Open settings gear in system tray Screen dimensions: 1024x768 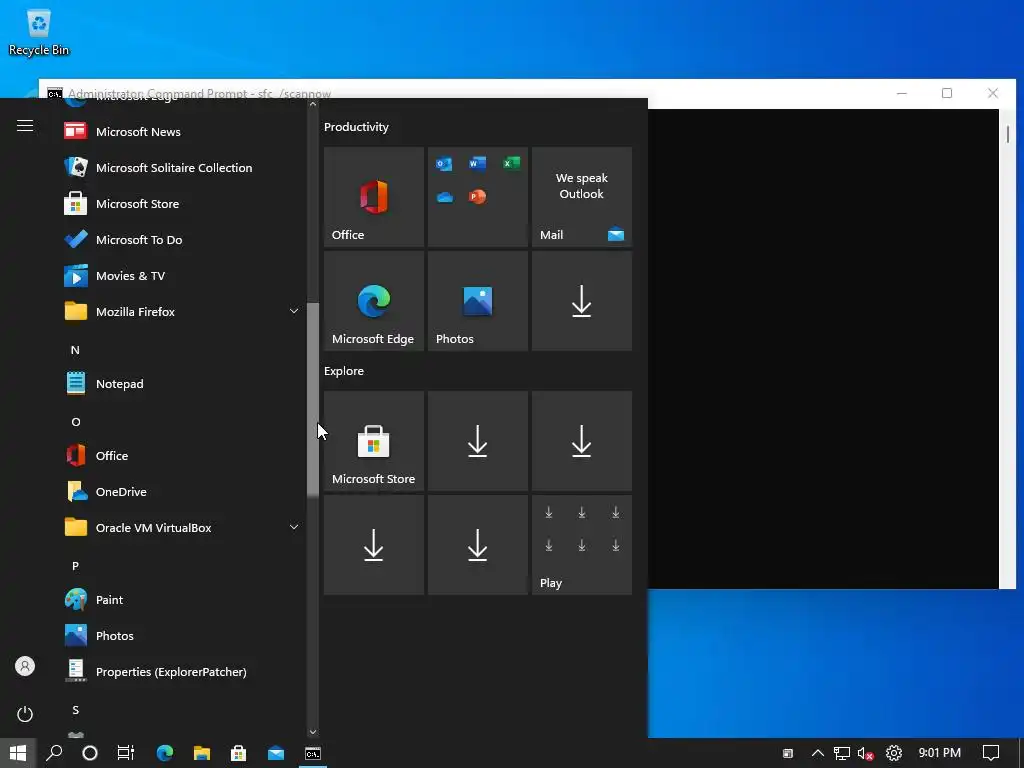(x=893, y=753)
